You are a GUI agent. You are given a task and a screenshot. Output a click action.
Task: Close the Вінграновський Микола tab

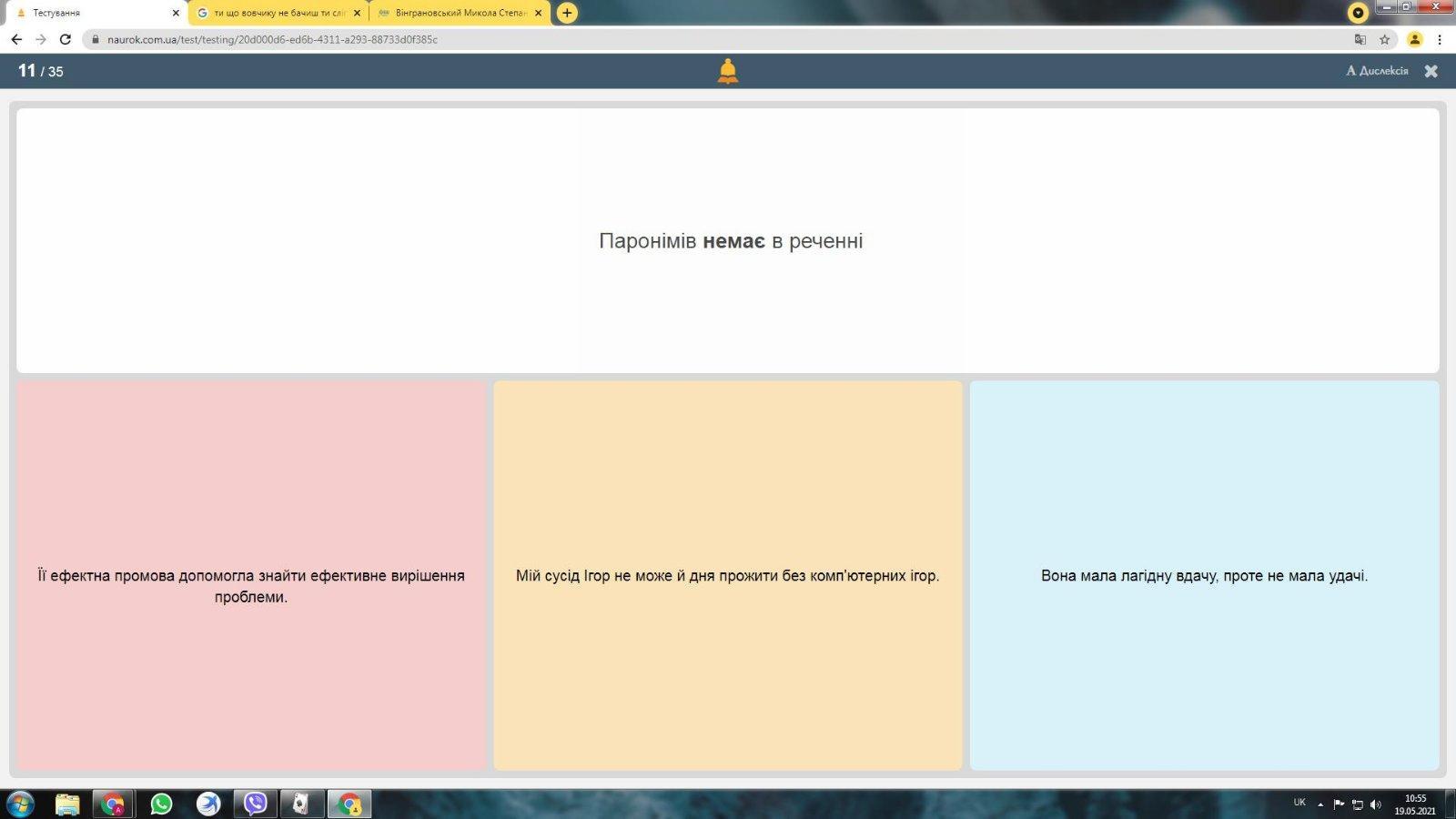pos(539,13)
